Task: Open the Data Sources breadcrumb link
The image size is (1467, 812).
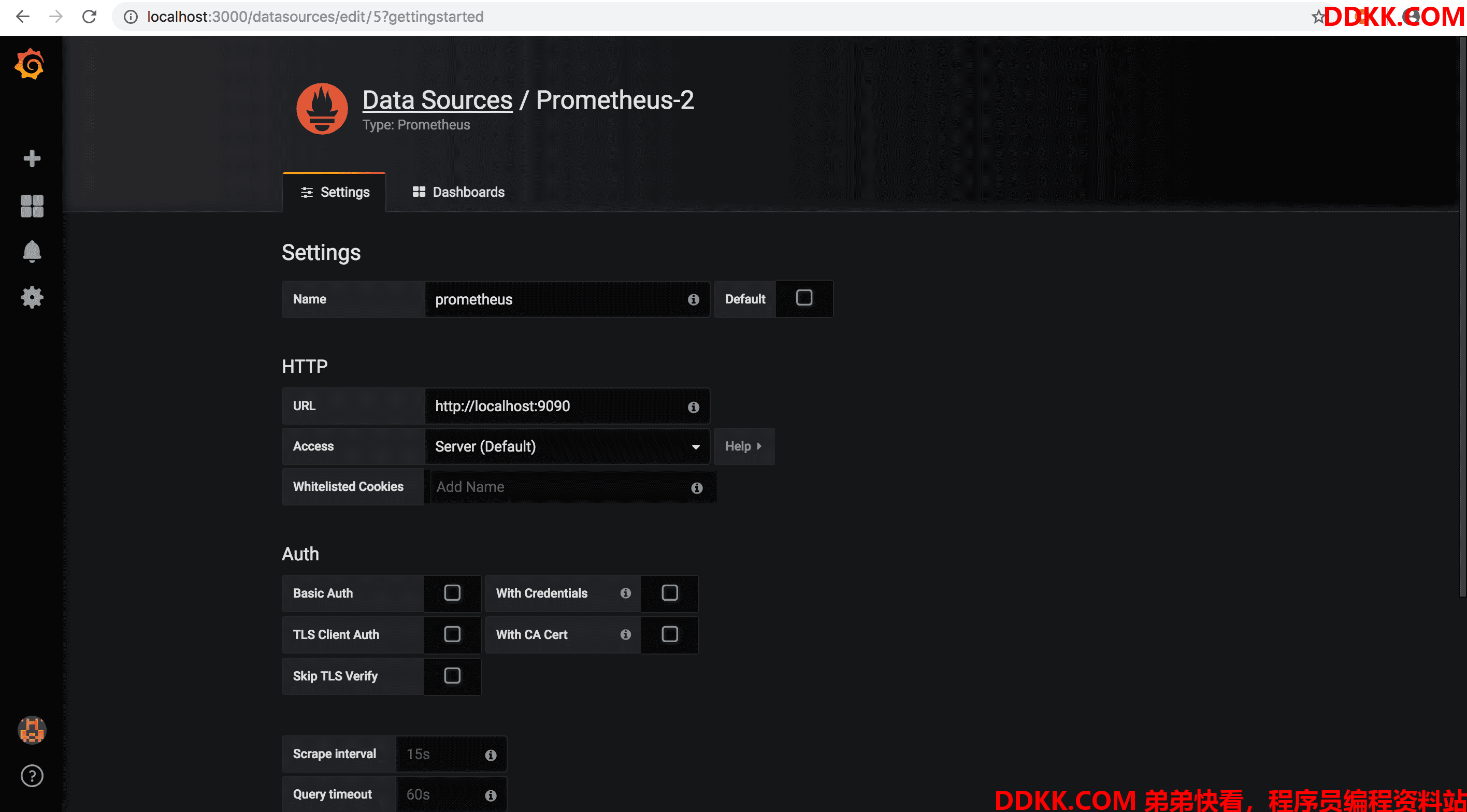Action: 437,100
